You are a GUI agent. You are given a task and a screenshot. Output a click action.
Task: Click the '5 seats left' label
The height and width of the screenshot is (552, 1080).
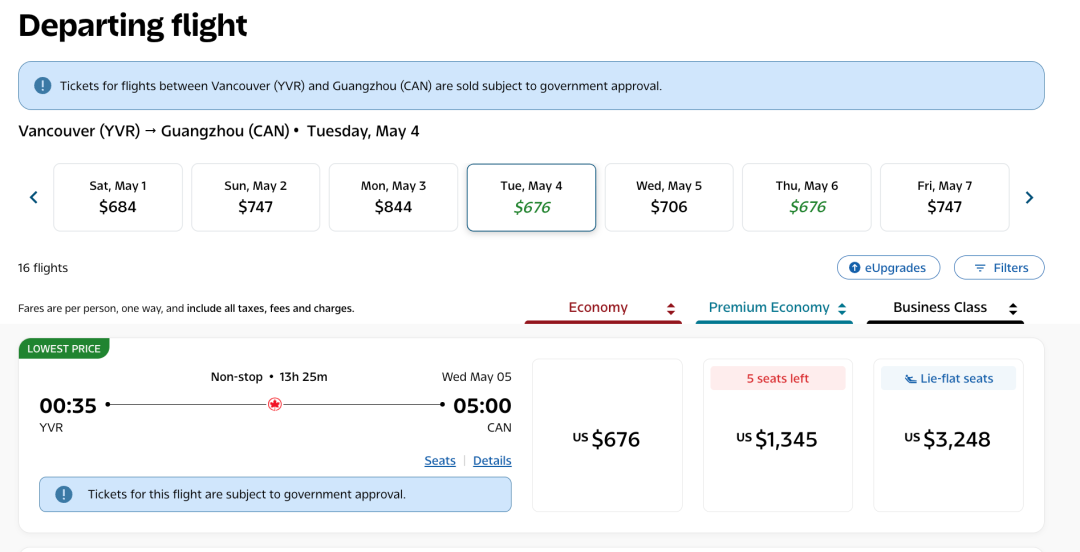point(778,378)
